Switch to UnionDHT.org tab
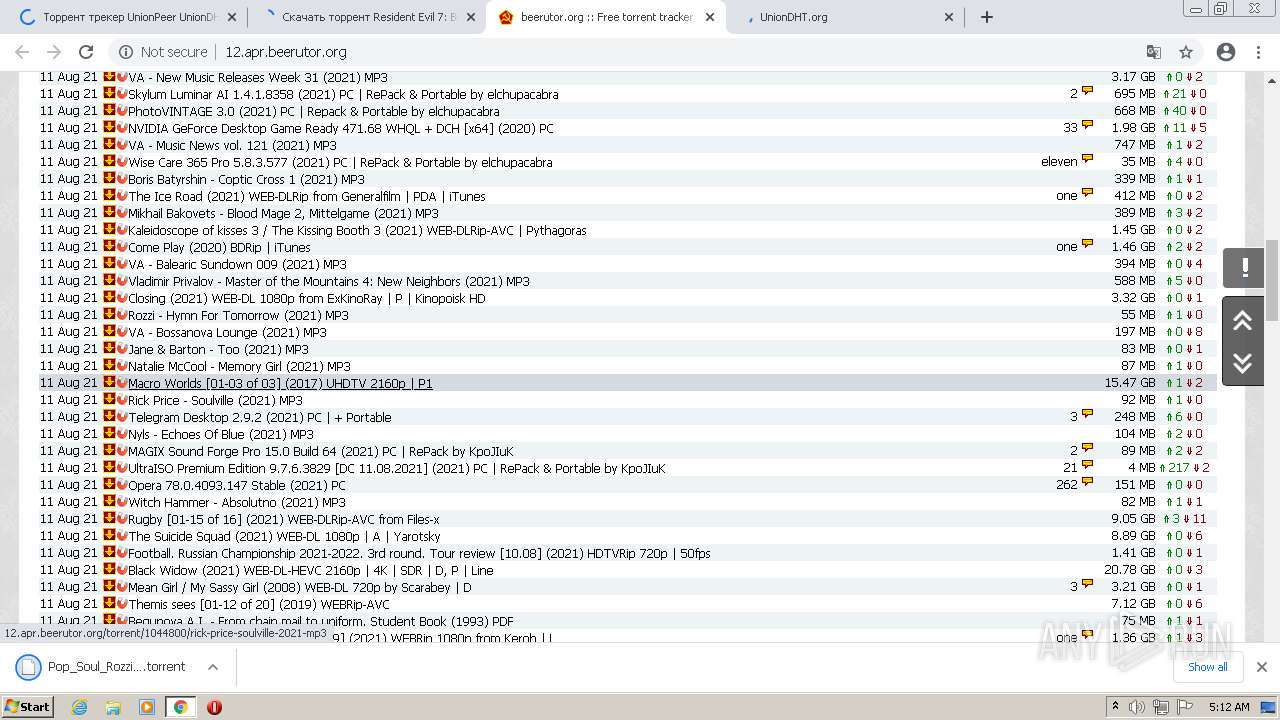 (845, 17)
